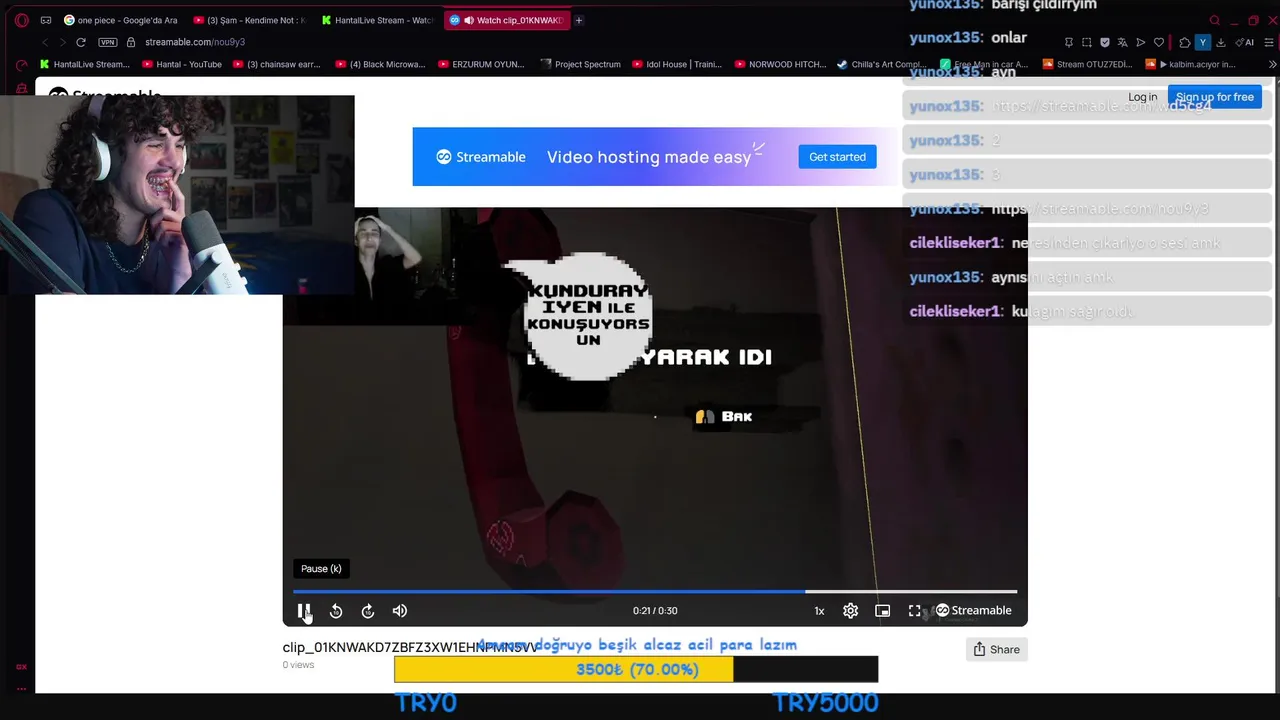This screenshot has height=720, width=1280.
Task: Open the downloads icon
Action: click(x=1221, y=42)
